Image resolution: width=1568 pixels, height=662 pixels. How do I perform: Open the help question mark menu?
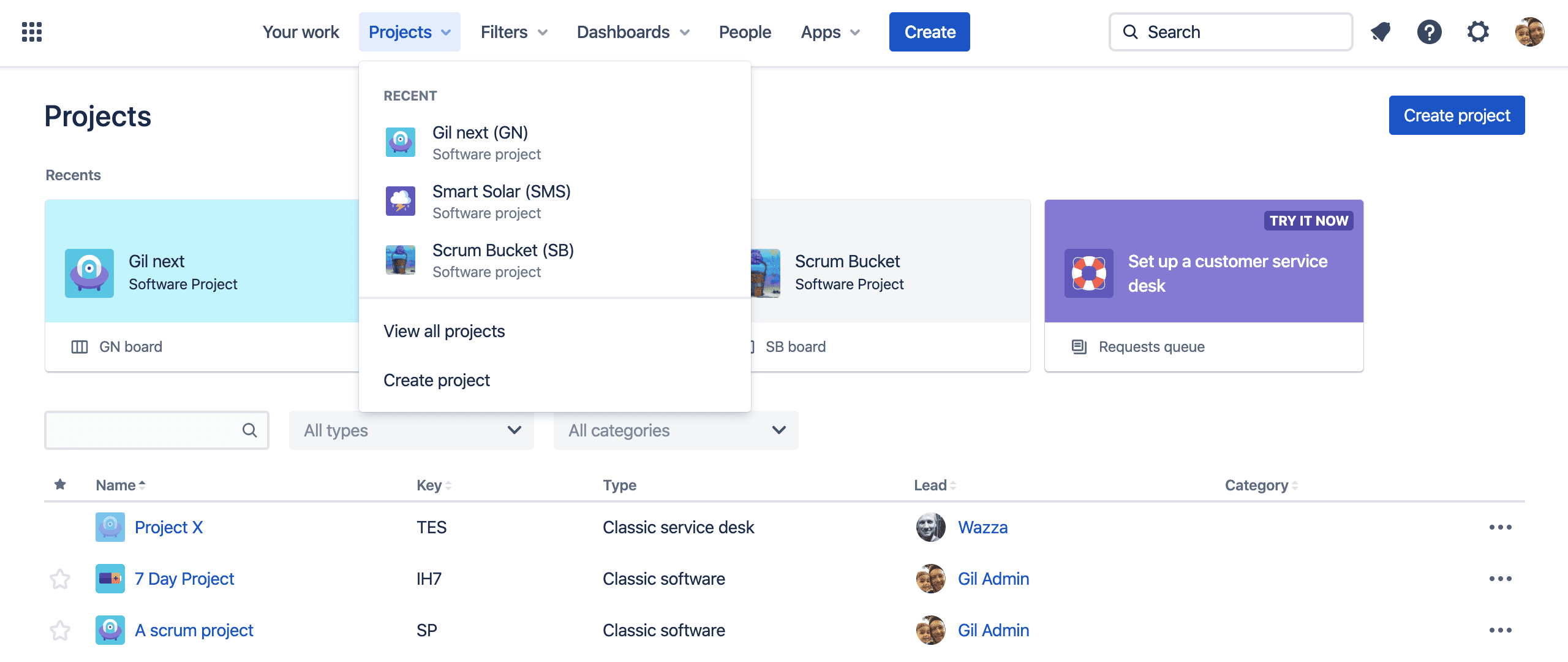[1430, 31]
